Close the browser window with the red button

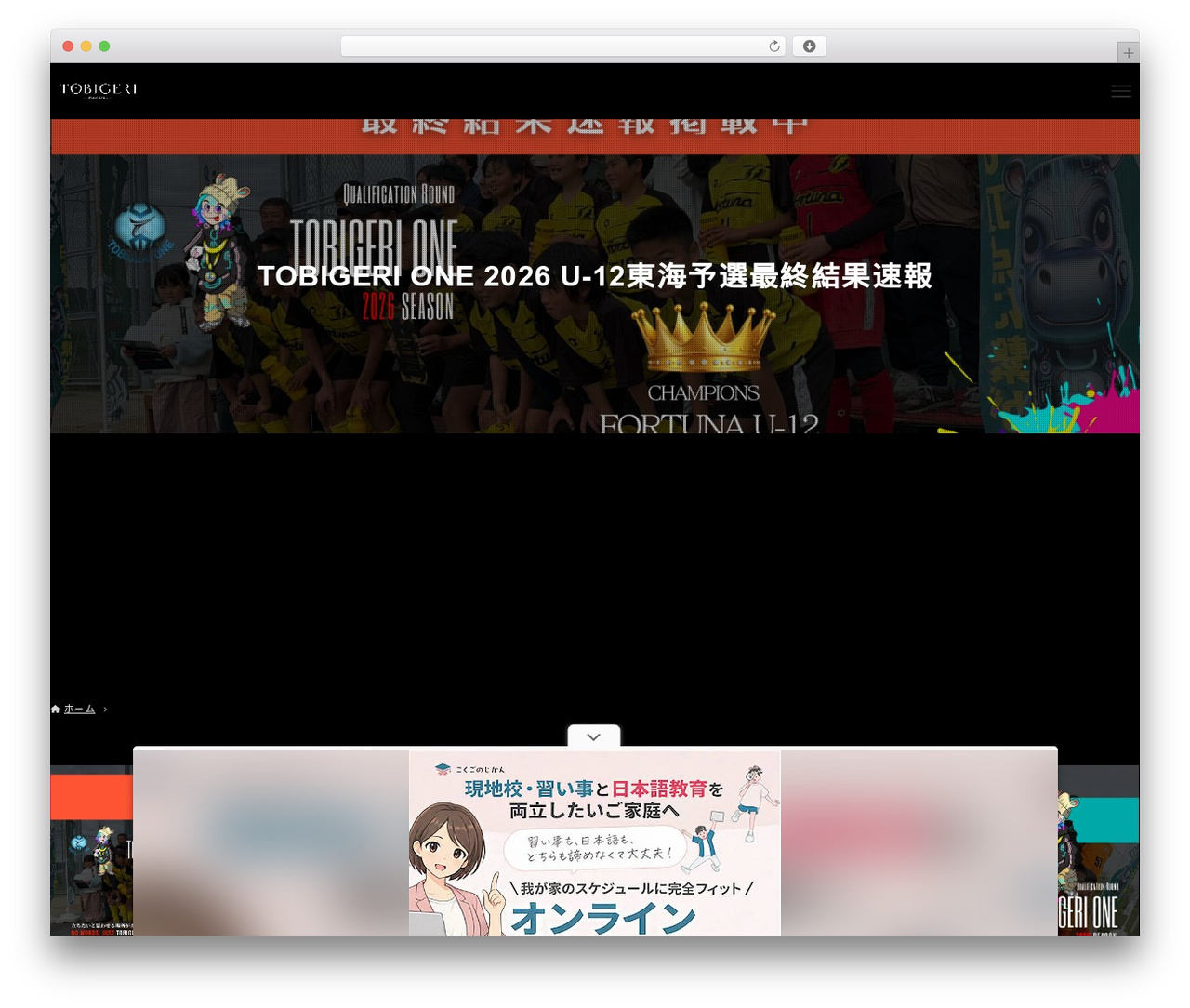click(68, 46)
